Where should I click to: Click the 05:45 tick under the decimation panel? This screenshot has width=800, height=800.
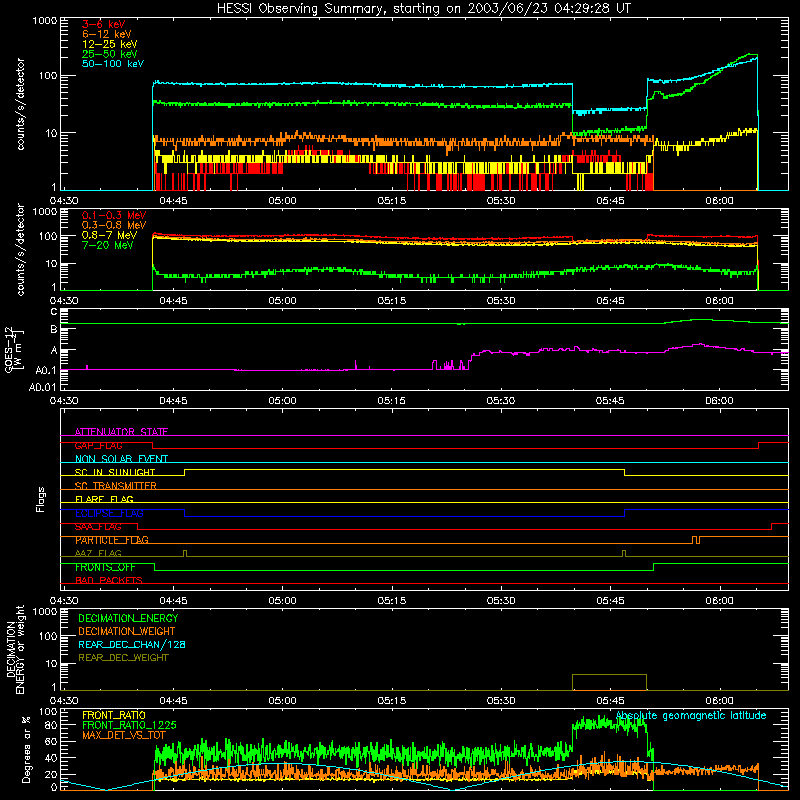click(x=610, y=701)
